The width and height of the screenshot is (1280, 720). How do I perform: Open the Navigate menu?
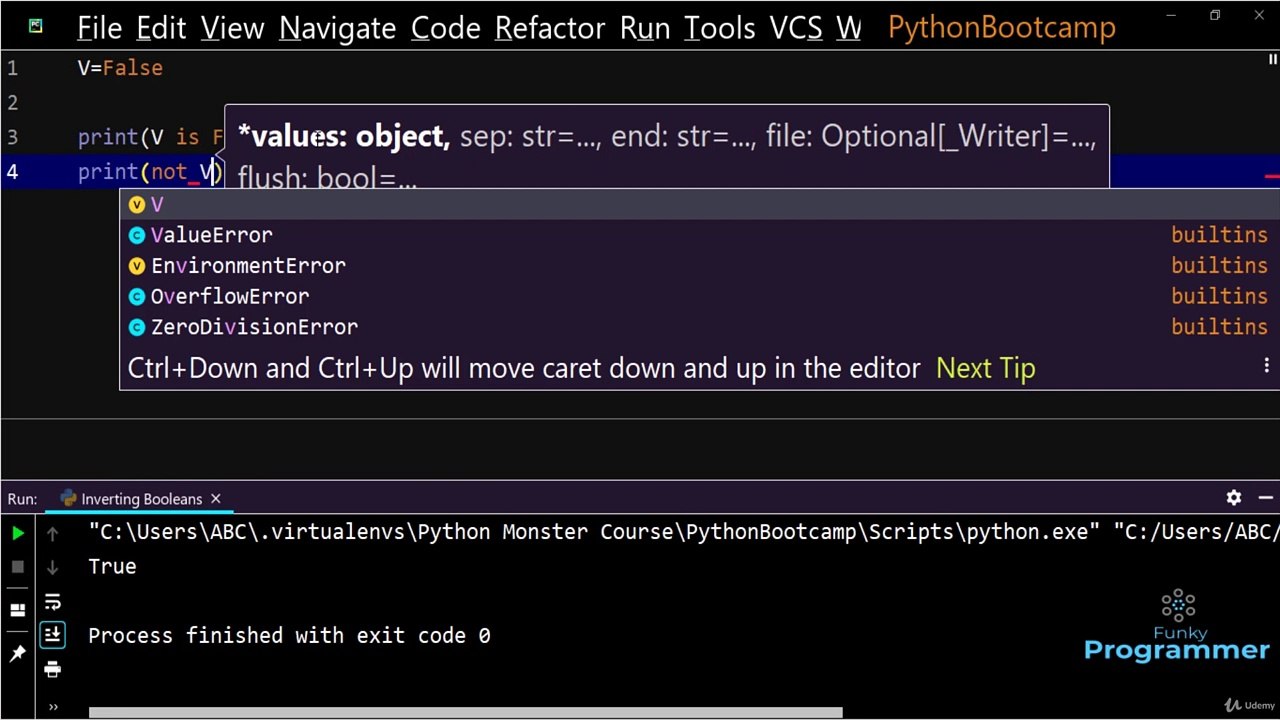click(337, 28)
